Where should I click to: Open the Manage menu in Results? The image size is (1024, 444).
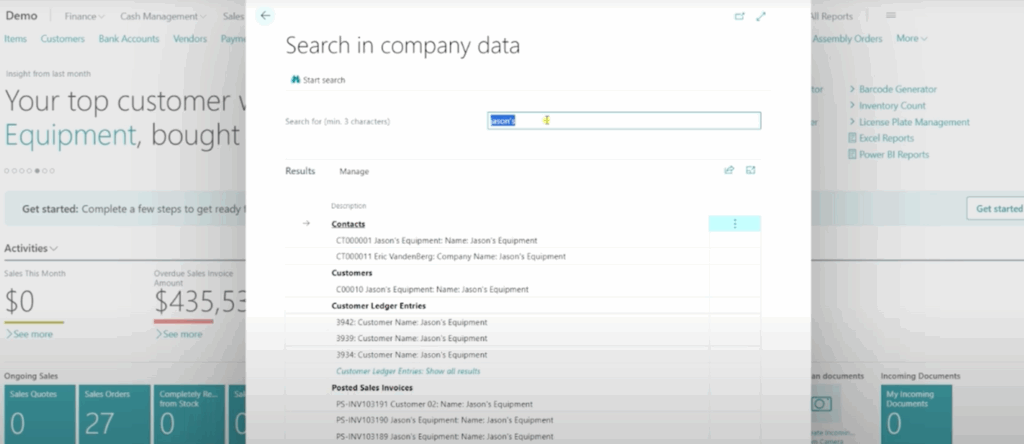pos(354,171)
